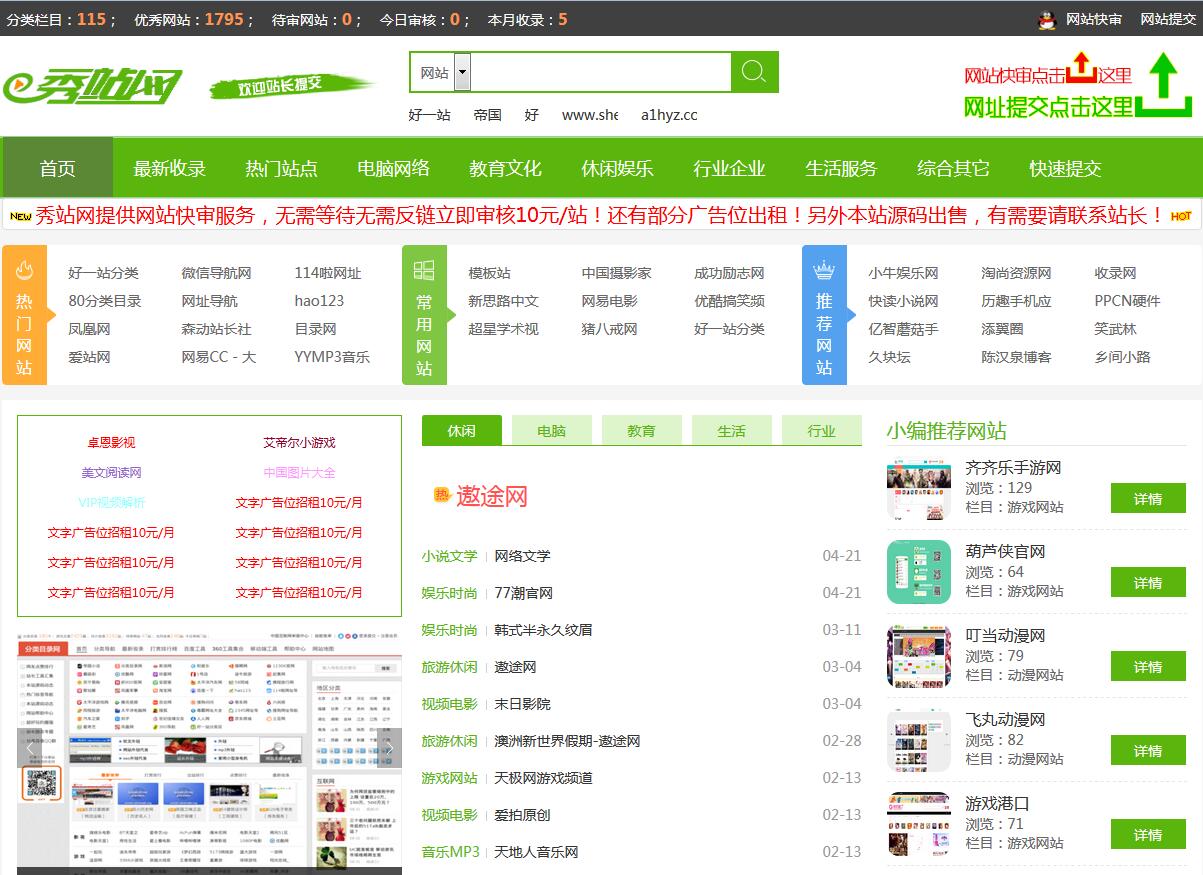Click the large green upload arrow icon
This screenshot has width=1203, height=875.
(1163, 85)
